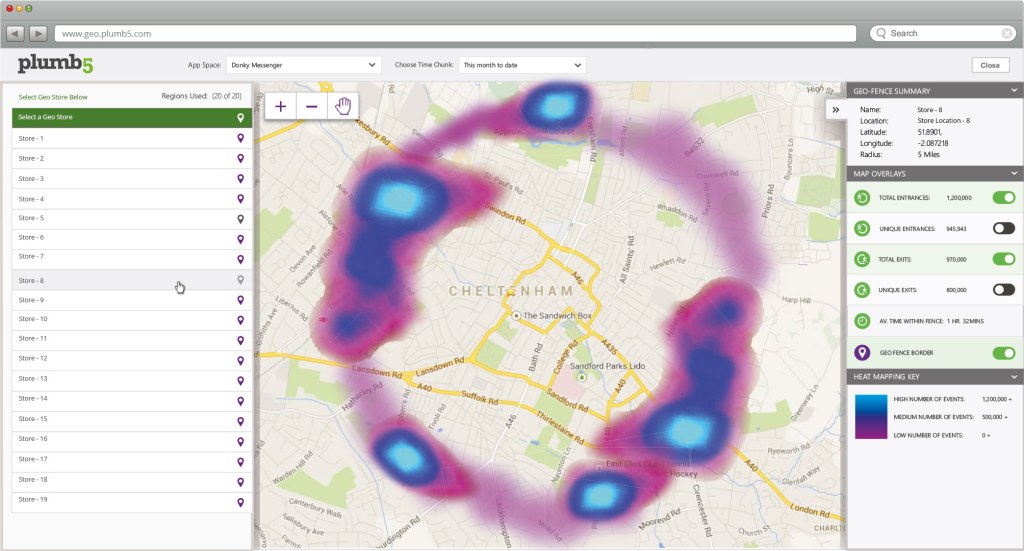Collapse the Heat Mapping Key section
1024x551 pixels.
pos(1014,377)
